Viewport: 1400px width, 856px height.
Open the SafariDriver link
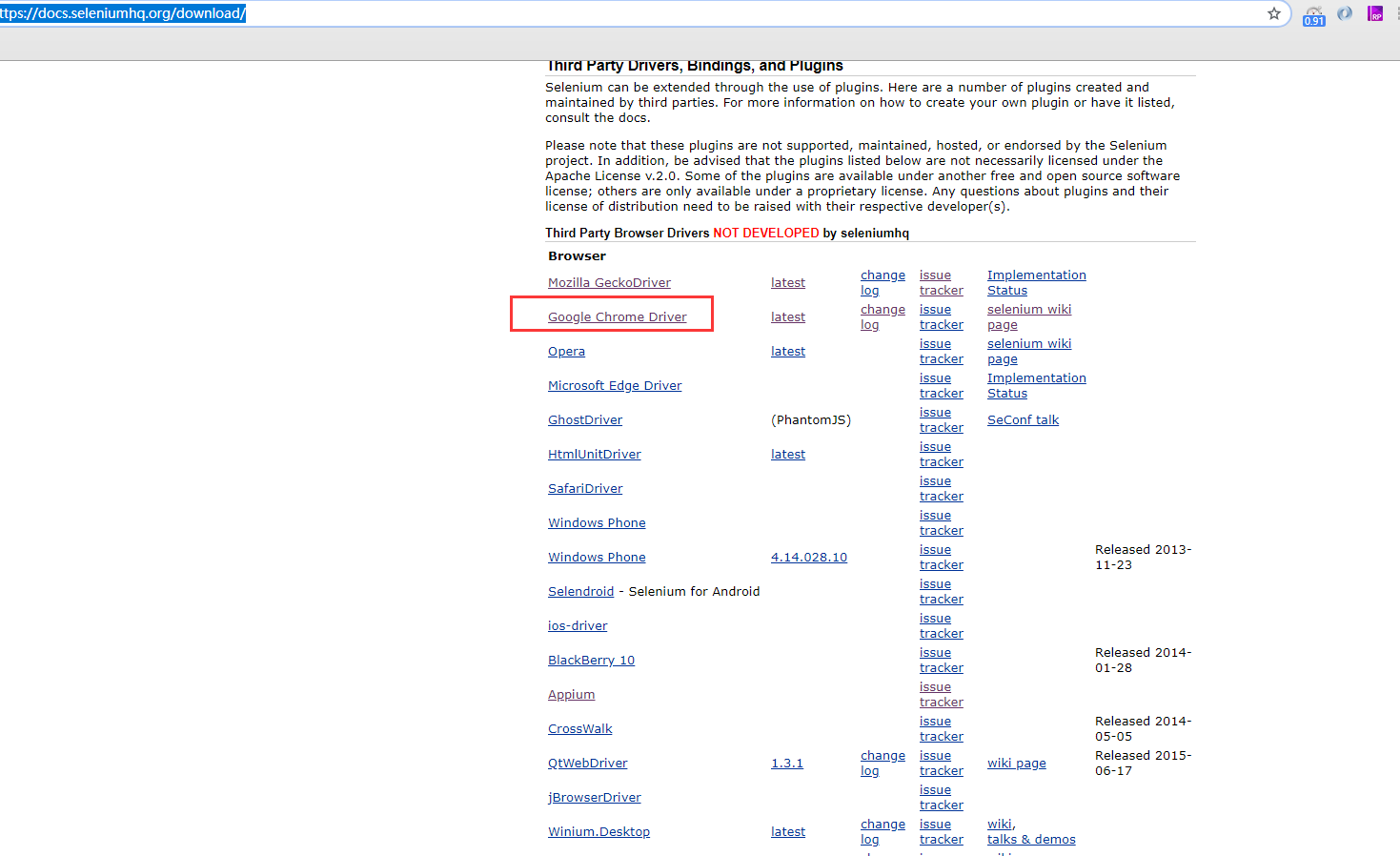tap(585, 488)
